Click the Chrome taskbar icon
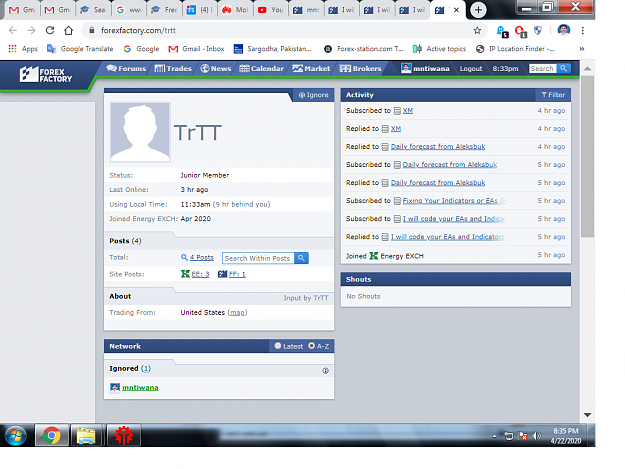Image resolution: width=625 pixels, height=469 pixels. (52, 435)
